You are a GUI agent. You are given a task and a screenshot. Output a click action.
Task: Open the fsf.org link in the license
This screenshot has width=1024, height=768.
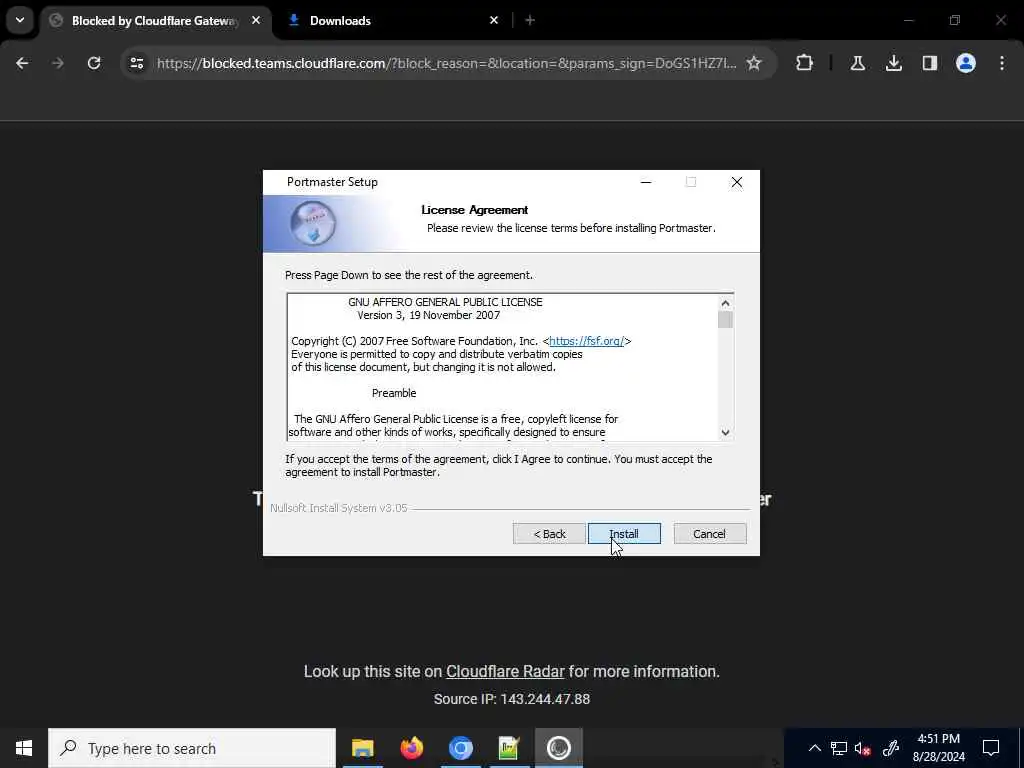pyautogui.click(x=586, y=341)
